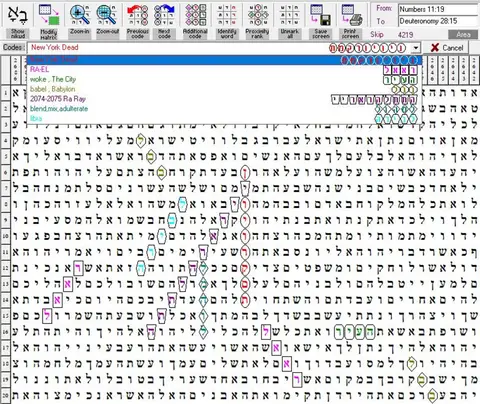Click row number 16 header
Viewport: 480px width, 404px height.
[x=5, y=331]
